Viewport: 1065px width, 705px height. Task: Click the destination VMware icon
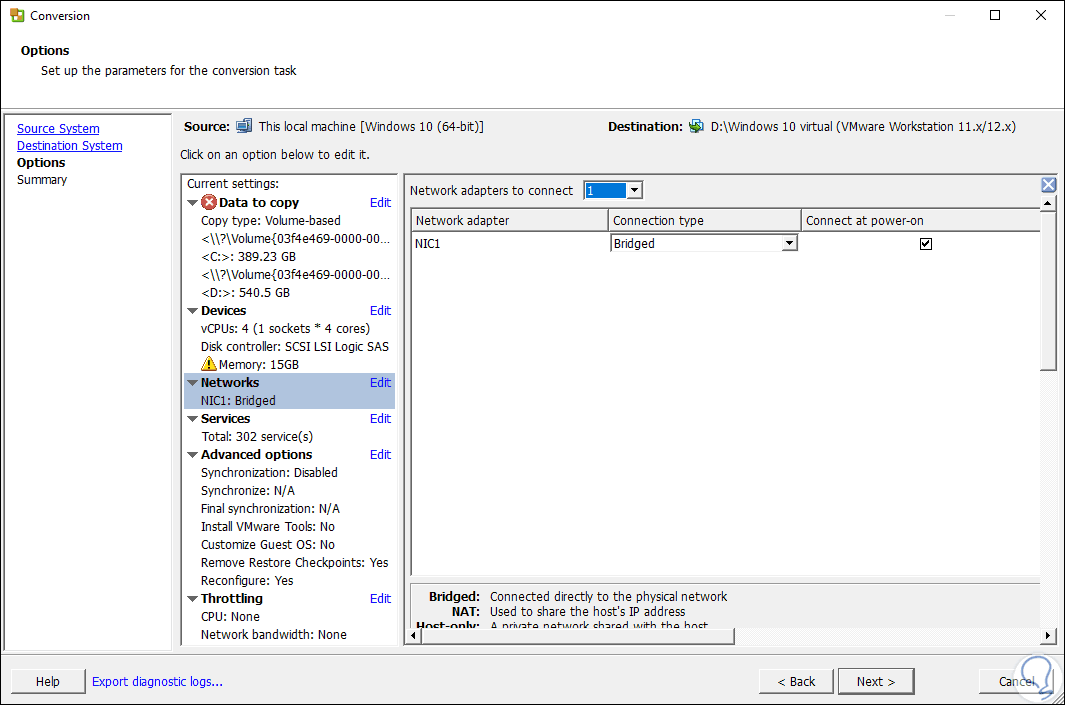click(696, 126)
